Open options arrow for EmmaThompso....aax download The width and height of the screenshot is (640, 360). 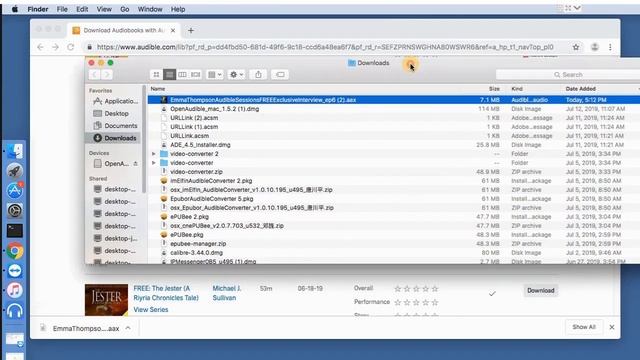128,328
